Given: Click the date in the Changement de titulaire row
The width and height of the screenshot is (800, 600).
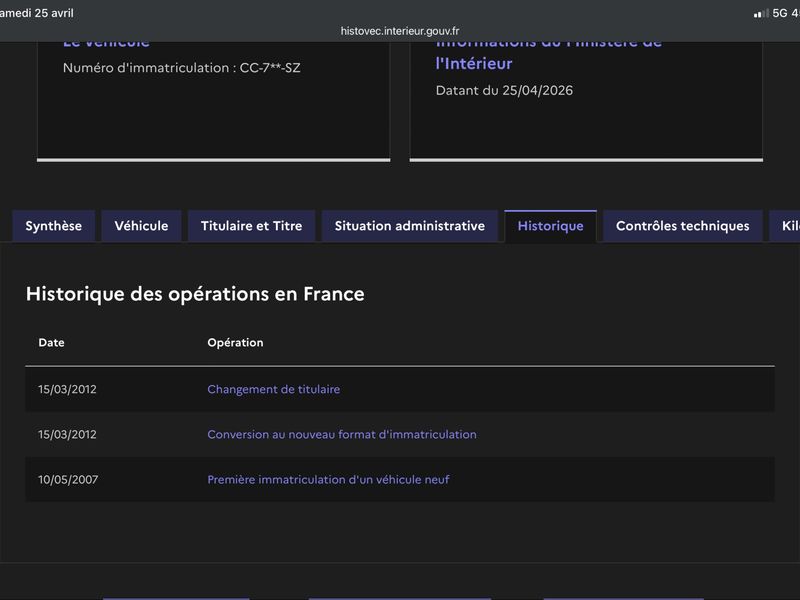Looking at the screenshot, I should pos(67,389).
